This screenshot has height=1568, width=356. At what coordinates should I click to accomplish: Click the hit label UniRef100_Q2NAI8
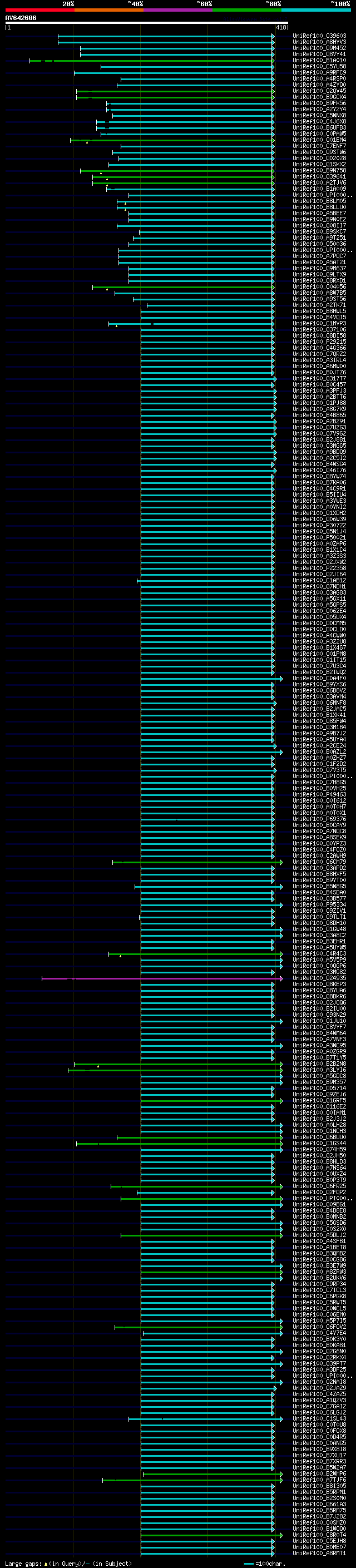coord(319,1382)
